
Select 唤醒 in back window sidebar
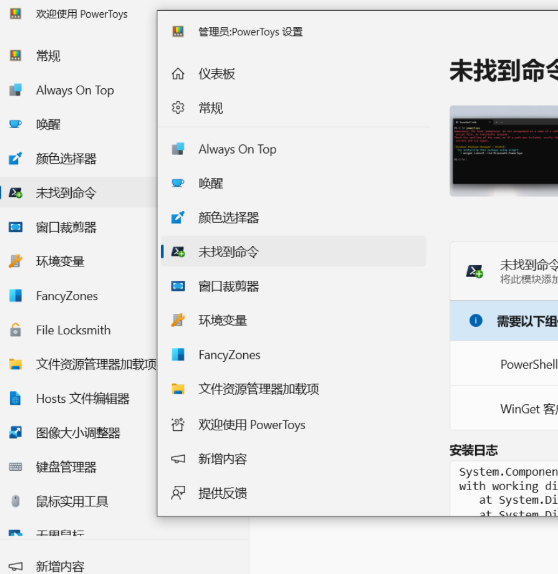pyautogui.click(x=79, y=124)
